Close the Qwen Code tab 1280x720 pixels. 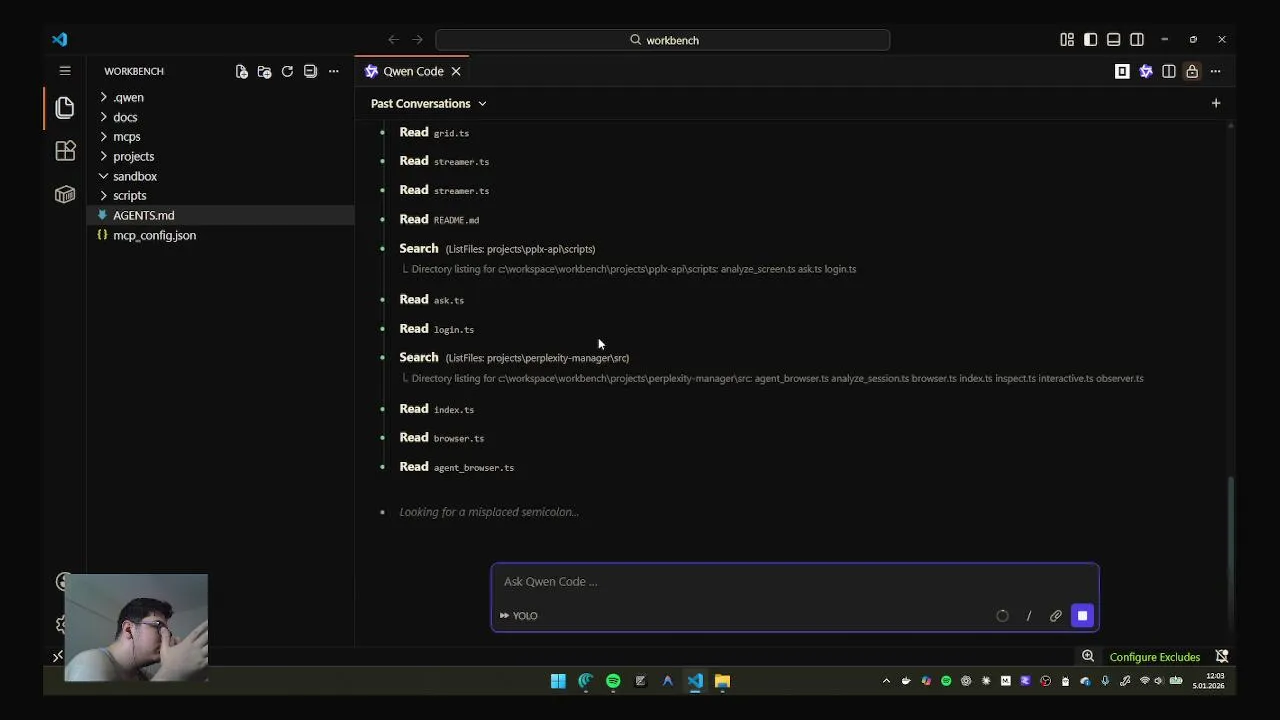456,71
